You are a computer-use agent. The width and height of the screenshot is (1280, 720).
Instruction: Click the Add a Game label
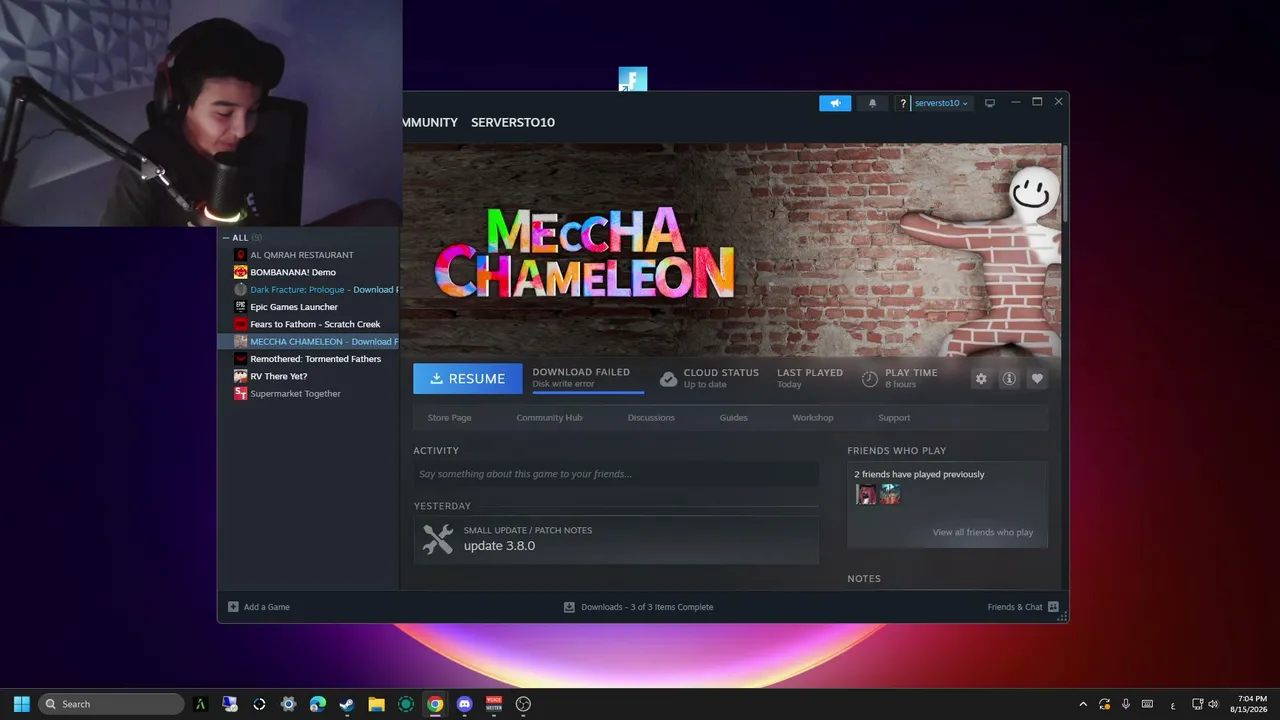(x=266, y=607)
